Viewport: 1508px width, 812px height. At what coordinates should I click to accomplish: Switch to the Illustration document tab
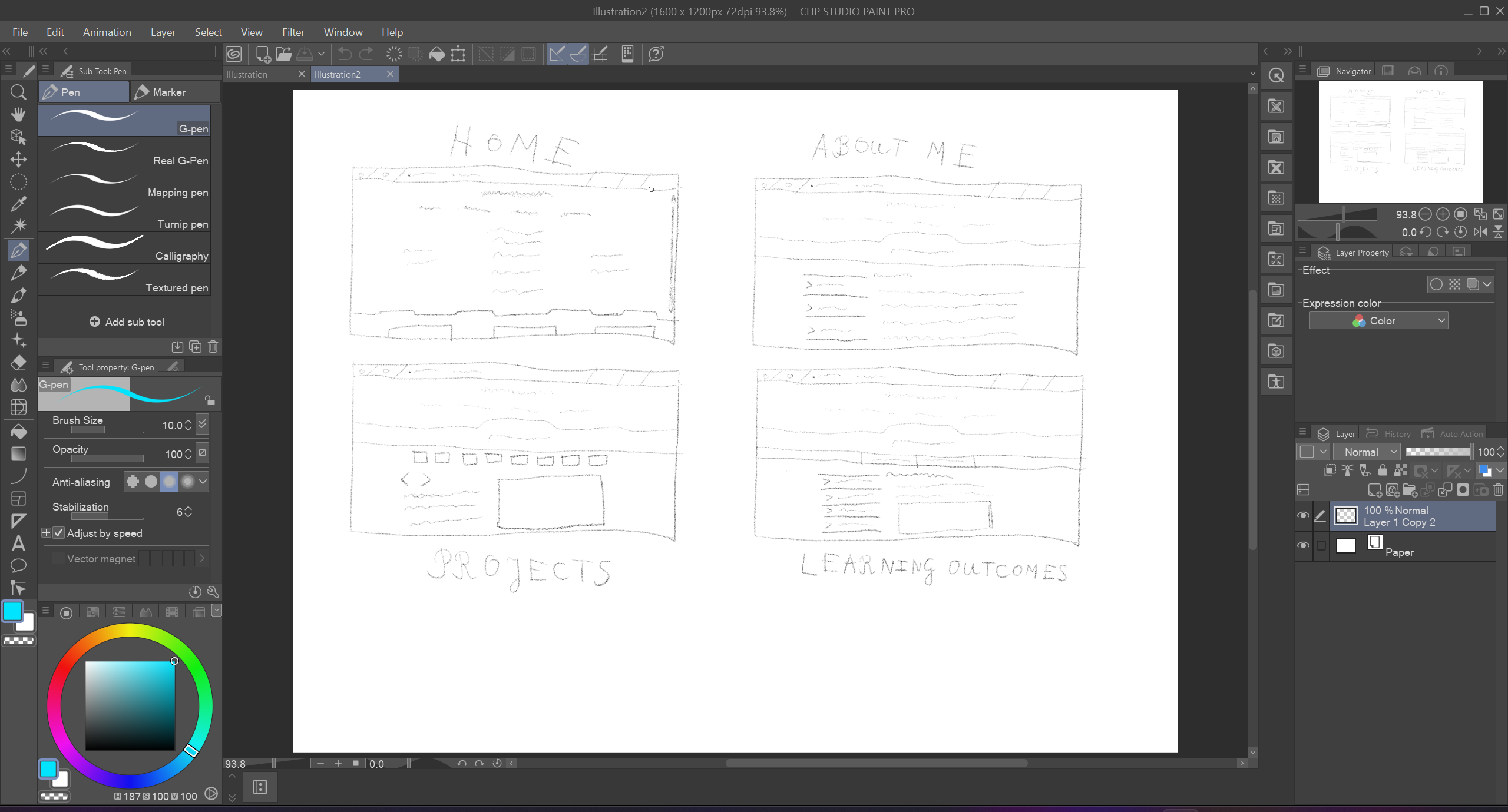click(247, 74)
